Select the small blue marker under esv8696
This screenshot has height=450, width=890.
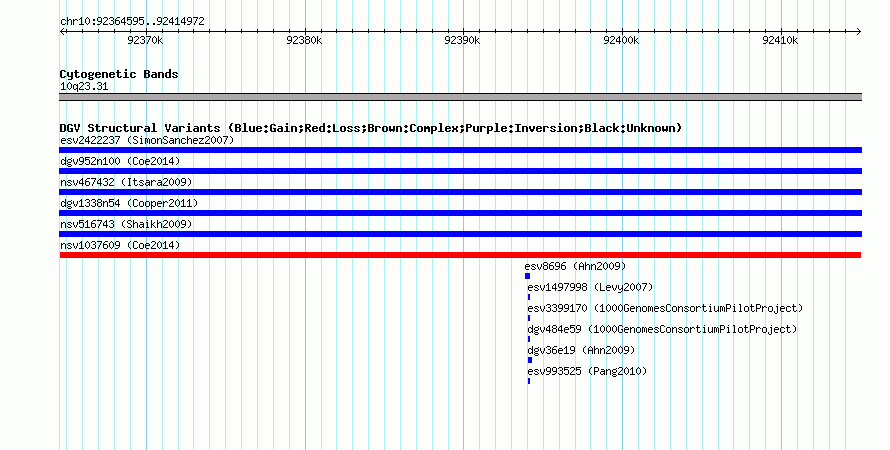pos(527,276)
